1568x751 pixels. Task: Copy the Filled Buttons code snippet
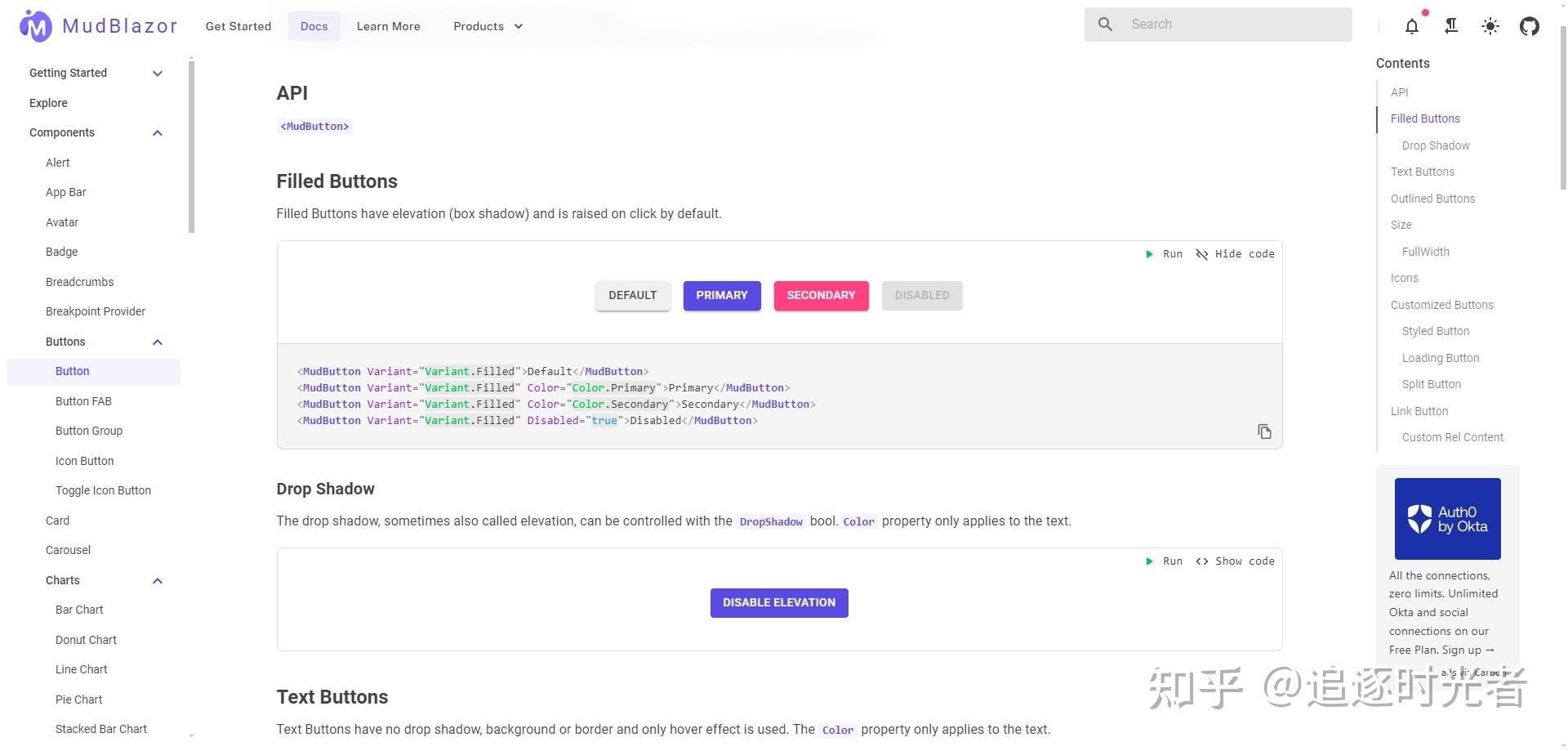click(x=1264, y=431)
